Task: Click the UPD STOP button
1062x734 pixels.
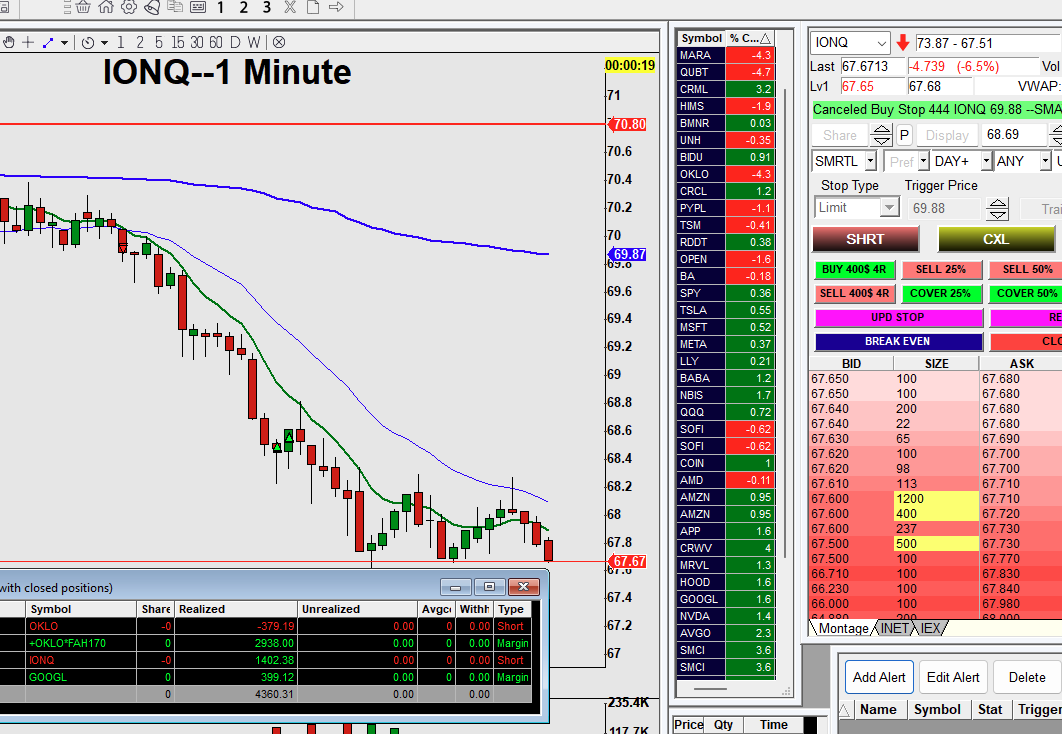Action: [898, 318]
